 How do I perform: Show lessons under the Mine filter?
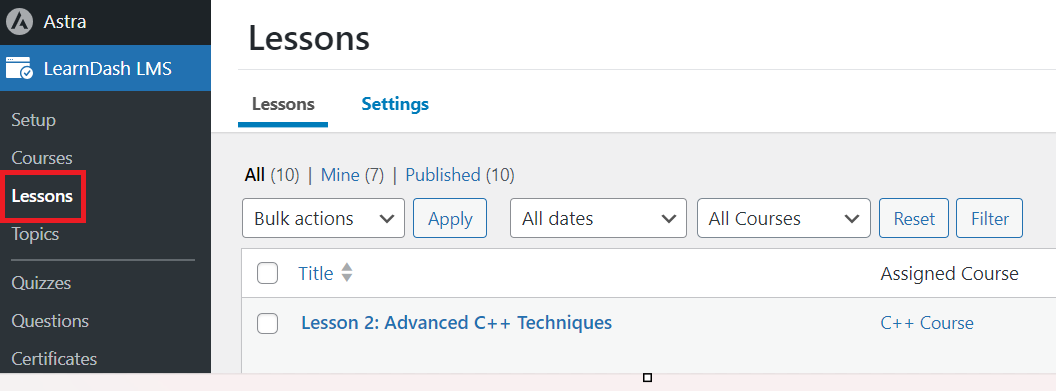pos(340,175)
